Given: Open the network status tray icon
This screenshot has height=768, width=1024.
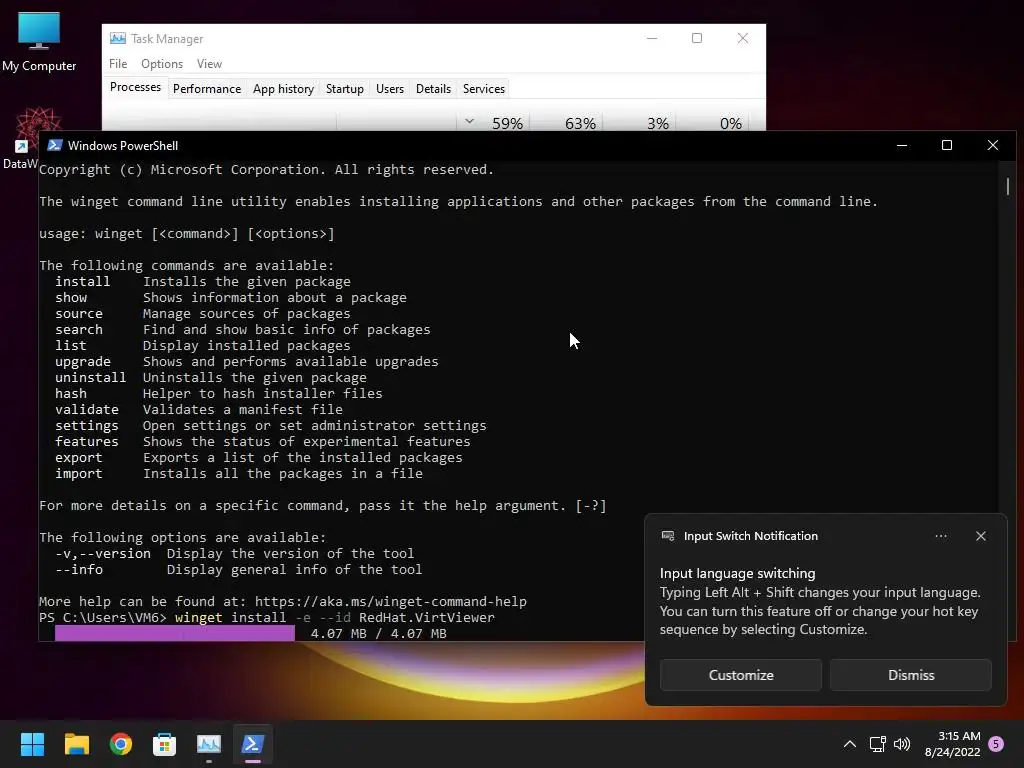Looking at the screenshot, I should point(877,744).
